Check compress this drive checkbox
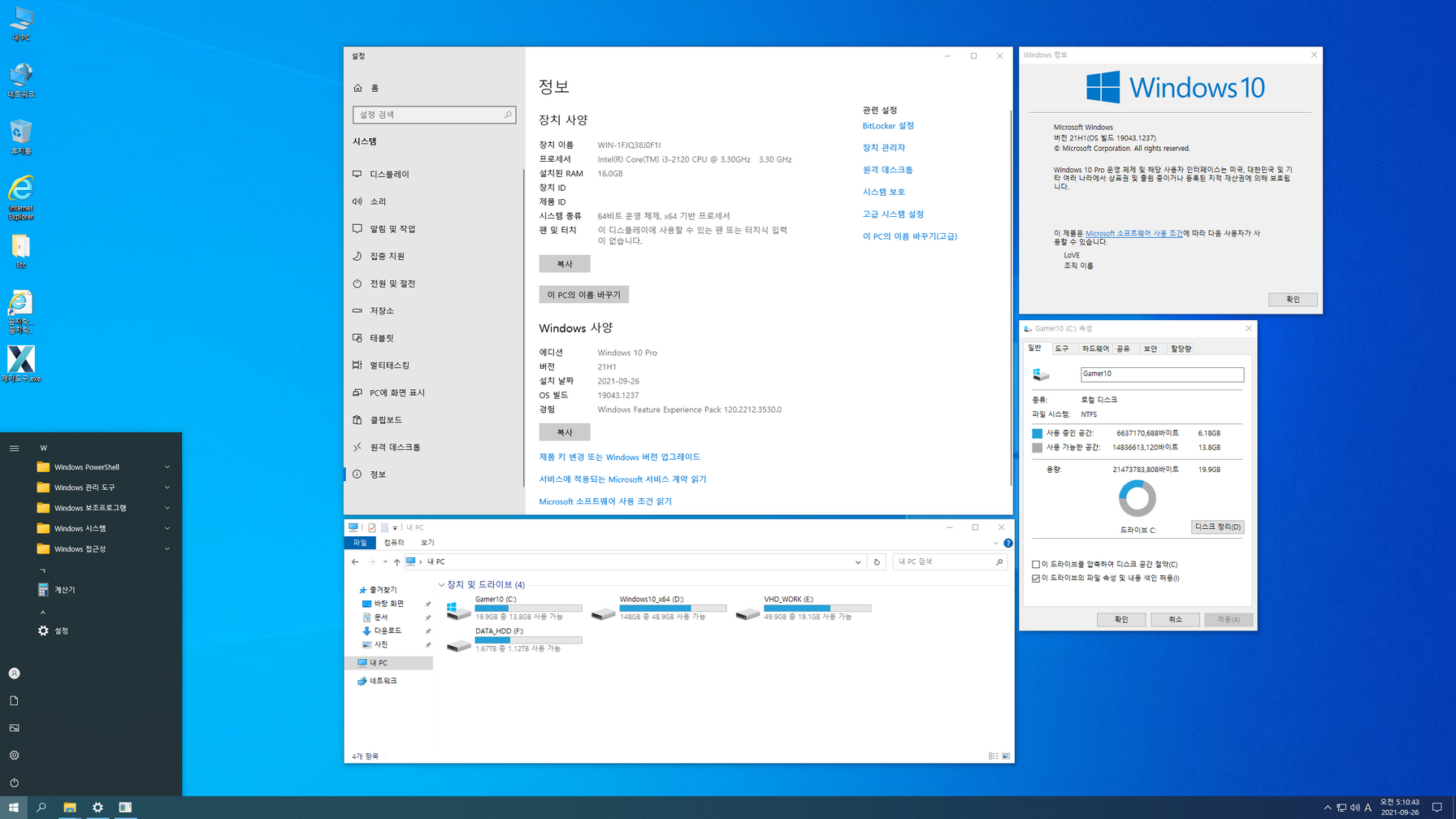Viewport: 1456px width, 819px height. (x=1036, y=564)
